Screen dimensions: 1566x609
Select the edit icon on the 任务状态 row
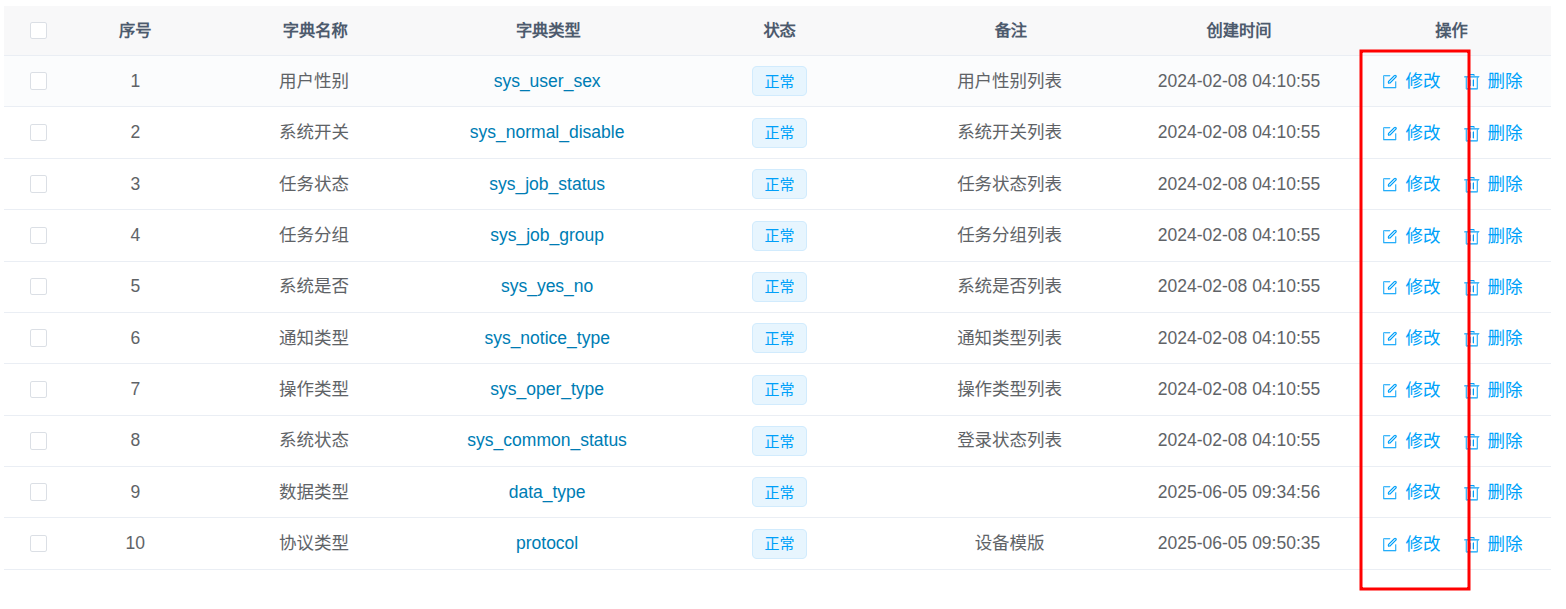1389,184
